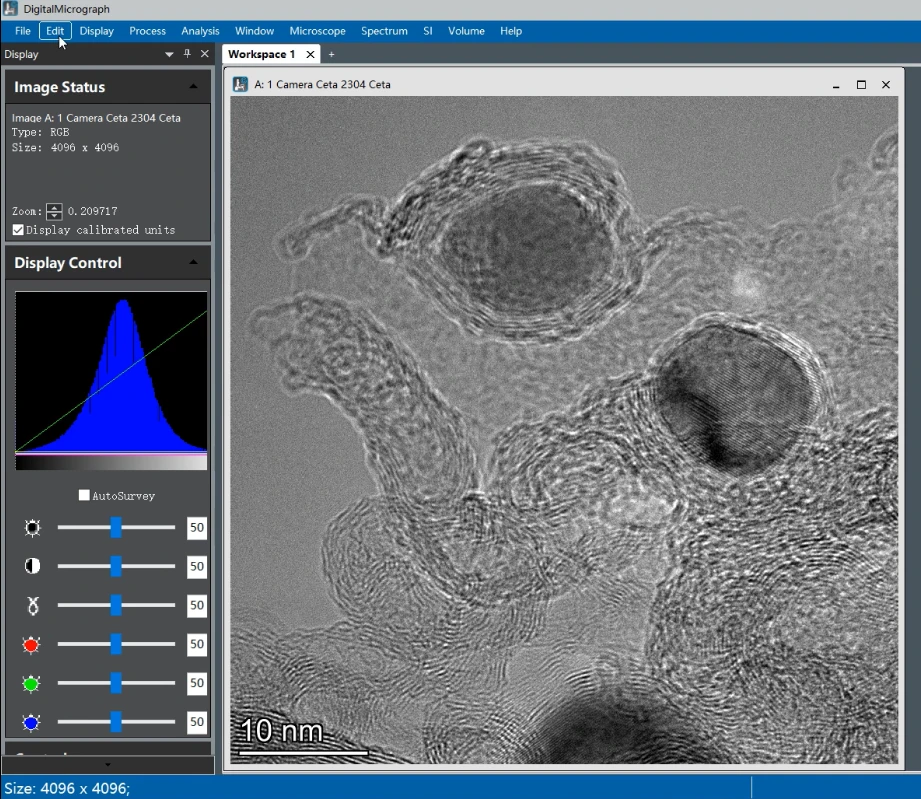Collapse the Display Control section
Image resolution: width=921 pixels, height=799 pixels.
click(193, 263)
